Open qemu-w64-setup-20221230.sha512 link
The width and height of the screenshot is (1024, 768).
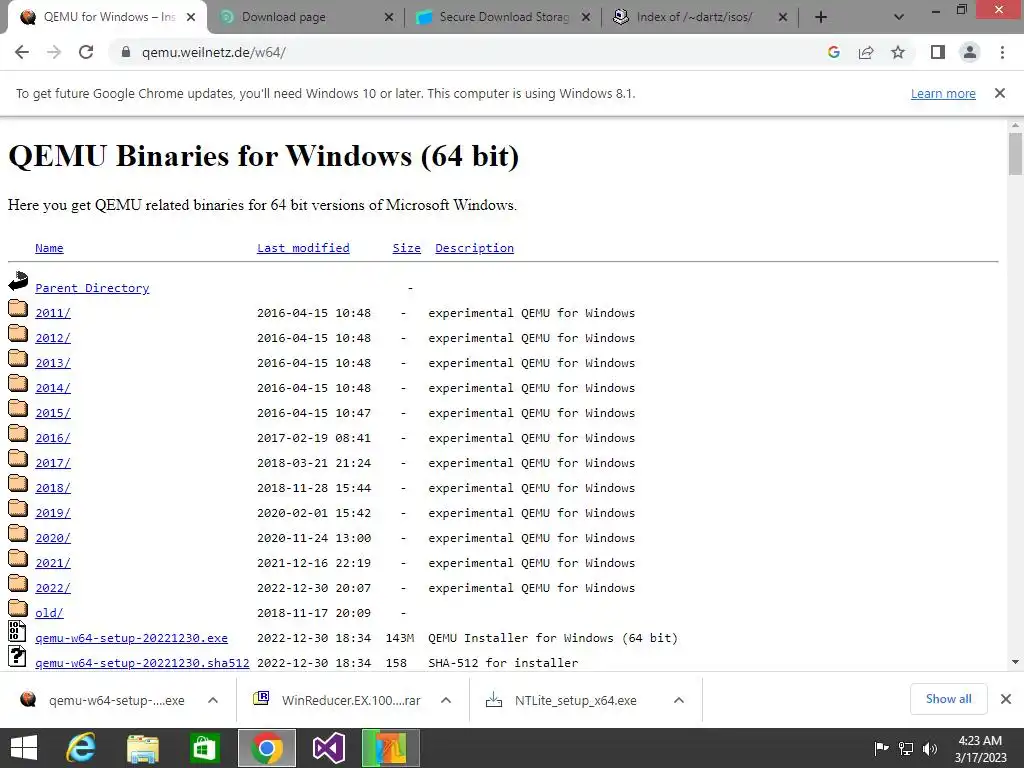tap(142, 663)
